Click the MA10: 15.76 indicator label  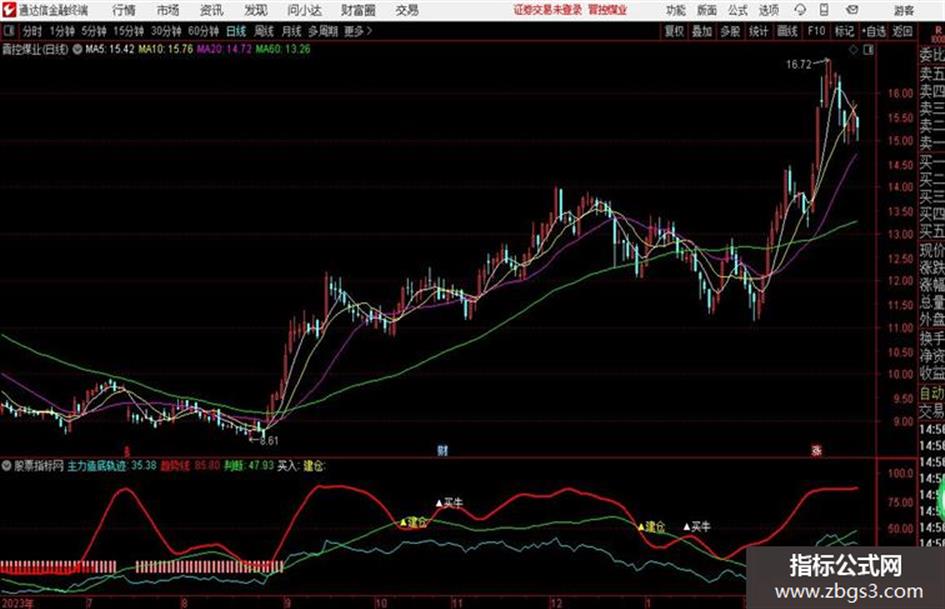point(165,49)
